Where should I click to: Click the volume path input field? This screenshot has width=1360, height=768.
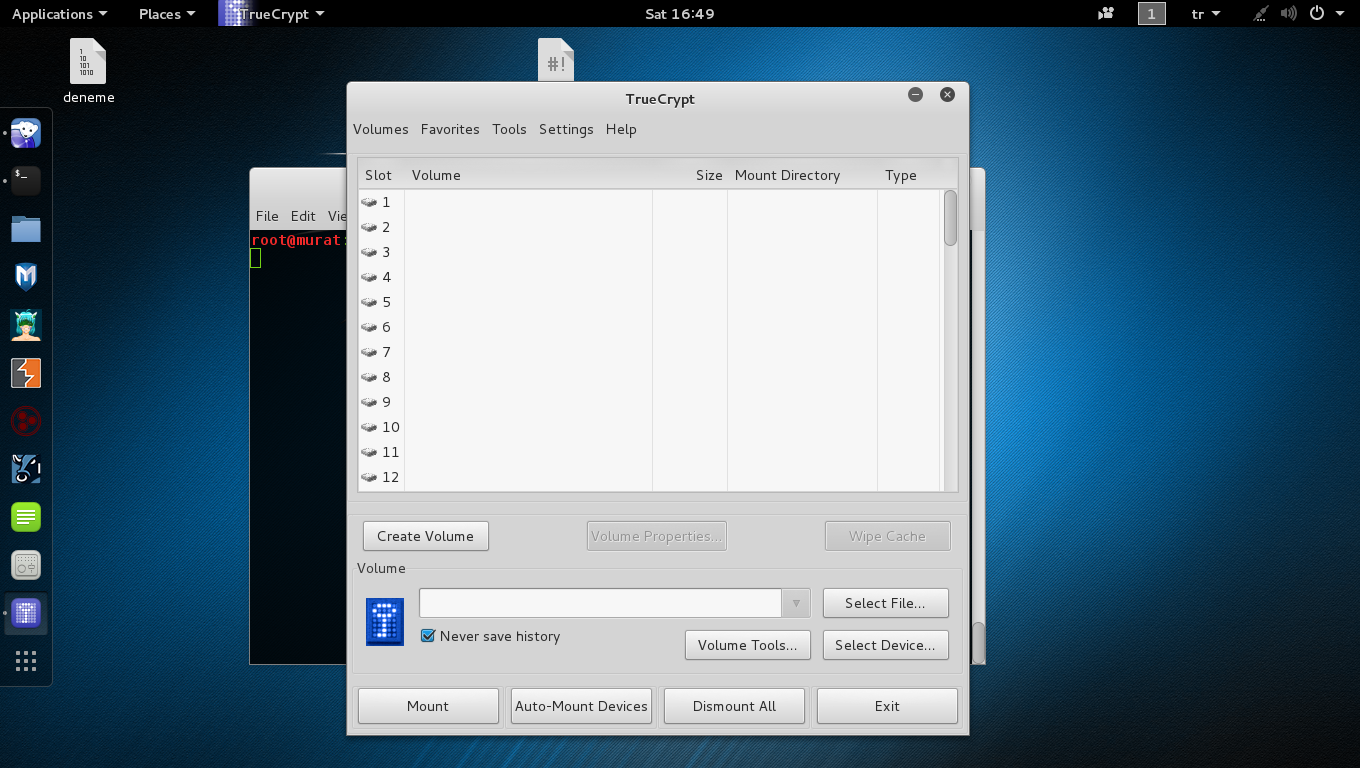[x=600, y=603]
